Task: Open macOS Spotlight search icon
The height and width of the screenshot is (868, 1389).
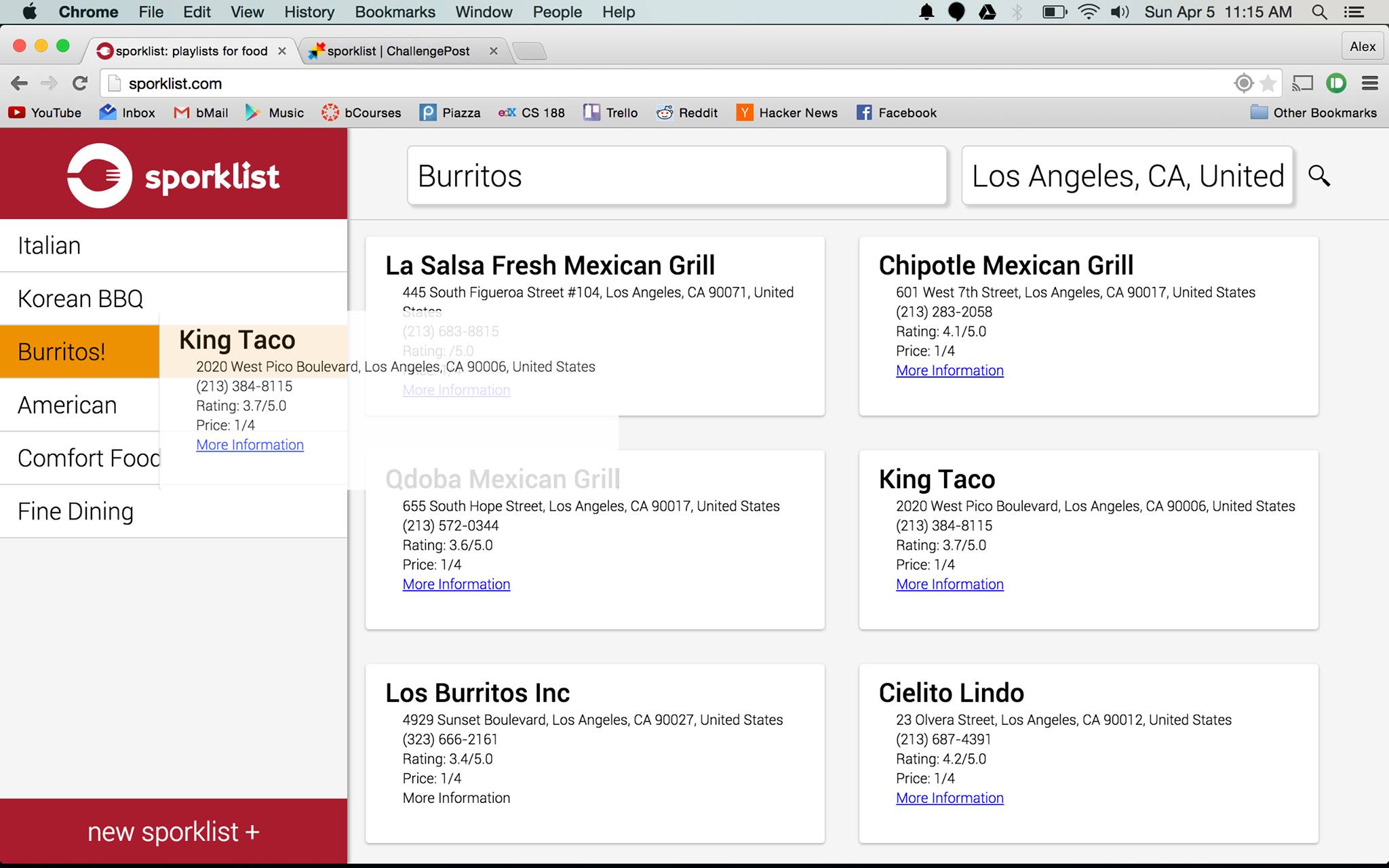Action: tap(1318, 12)
